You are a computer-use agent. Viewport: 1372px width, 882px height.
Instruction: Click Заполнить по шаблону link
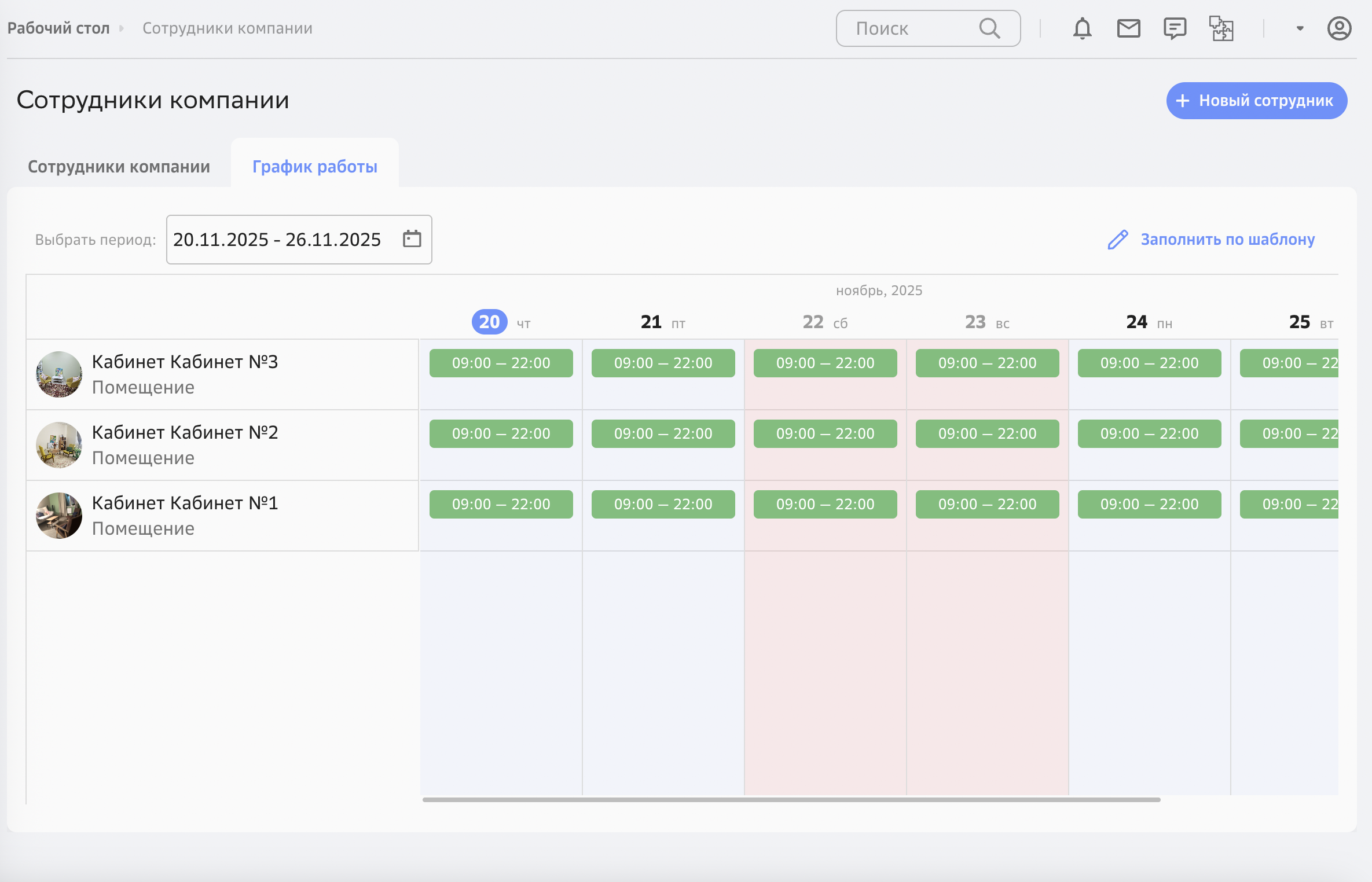click(1227, 240)
